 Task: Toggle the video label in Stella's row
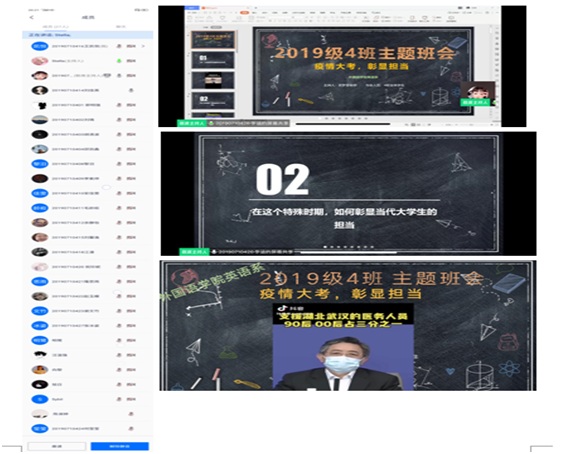click(x=131, y=61)
